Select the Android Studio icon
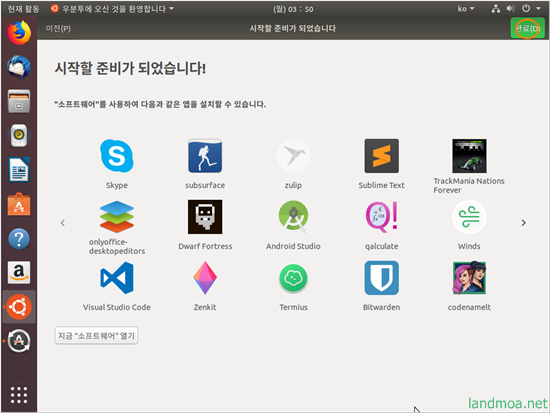 (x=293, y=217)
